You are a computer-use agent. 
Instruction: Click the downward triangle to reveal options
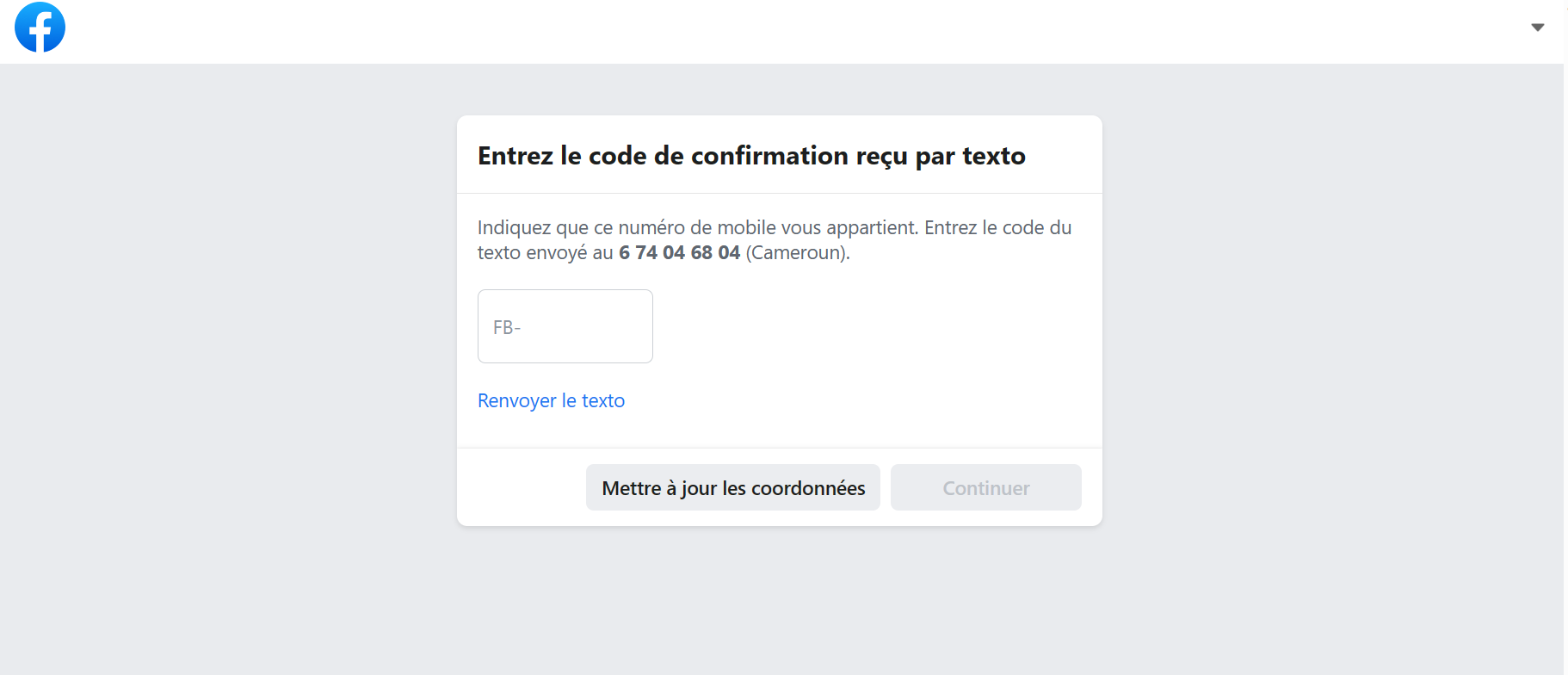[1537, 27]
